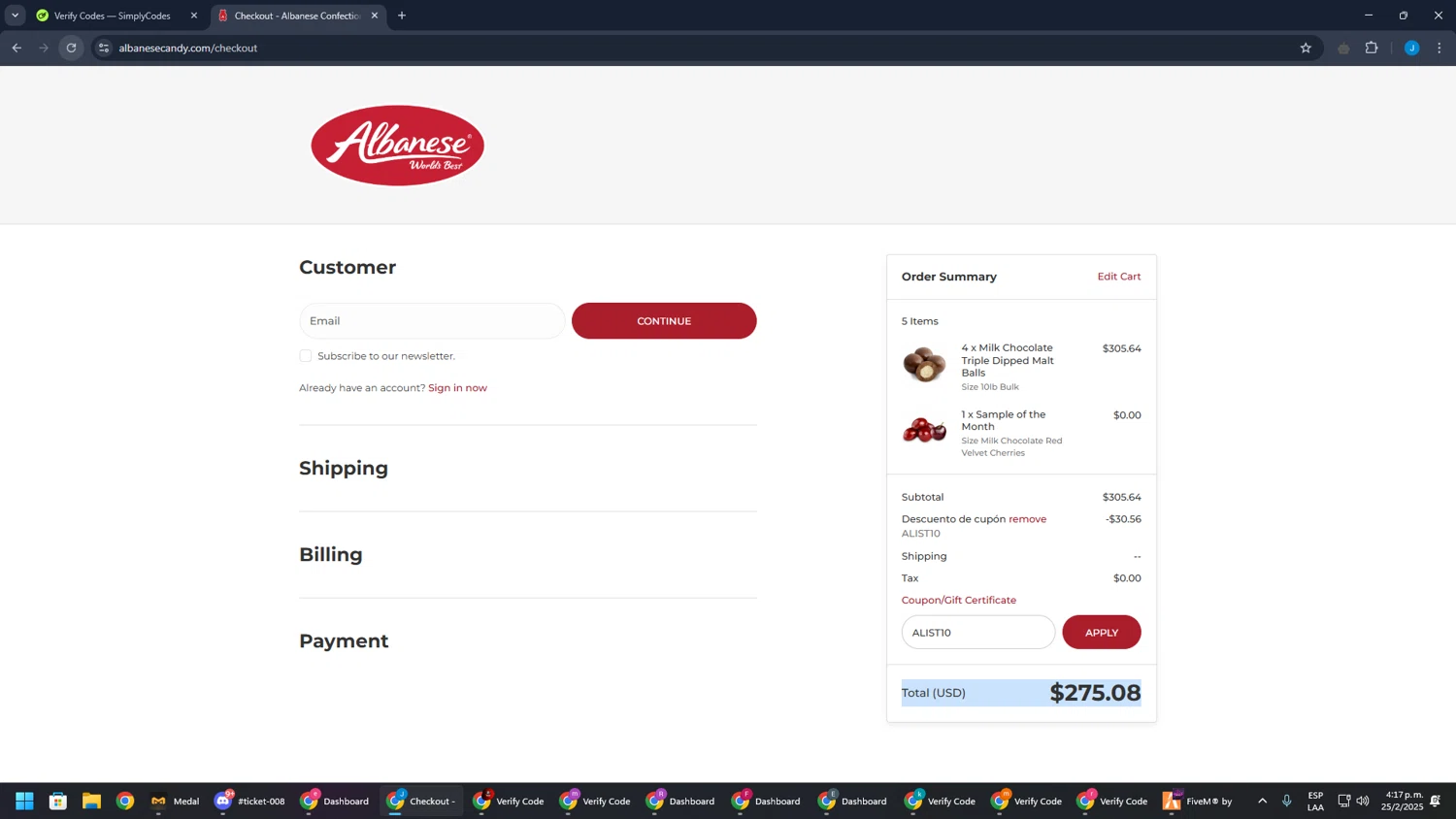
Task: Open the volume speaker icon in tray
Action: coord(1363,801)
